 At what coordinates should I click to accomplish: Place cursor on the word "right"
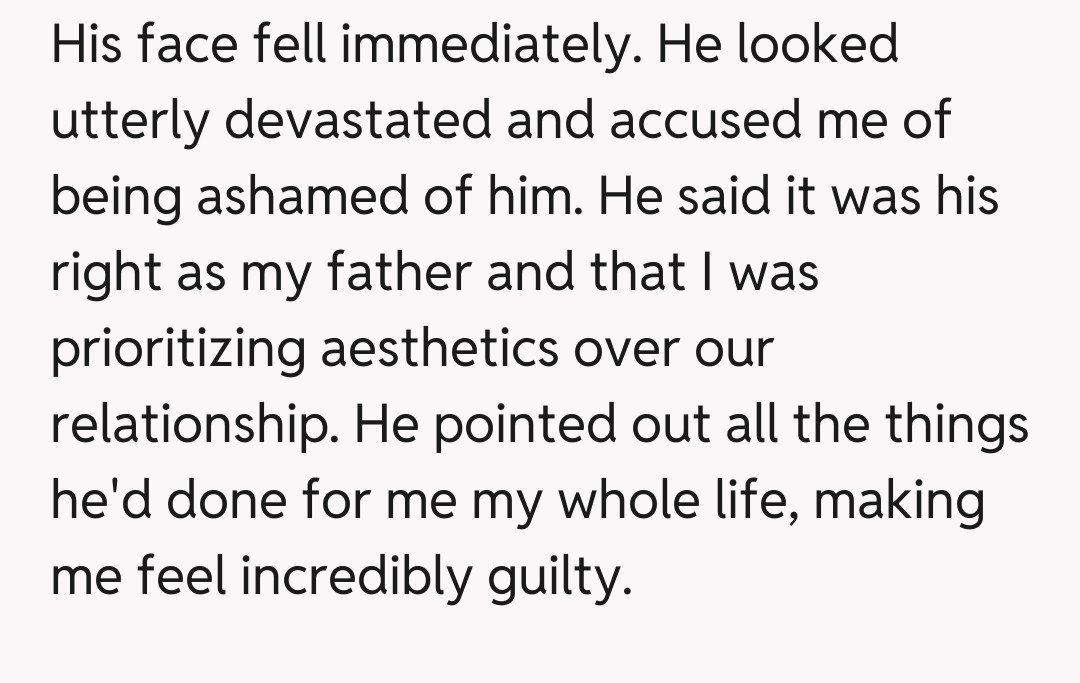(107, 275)
